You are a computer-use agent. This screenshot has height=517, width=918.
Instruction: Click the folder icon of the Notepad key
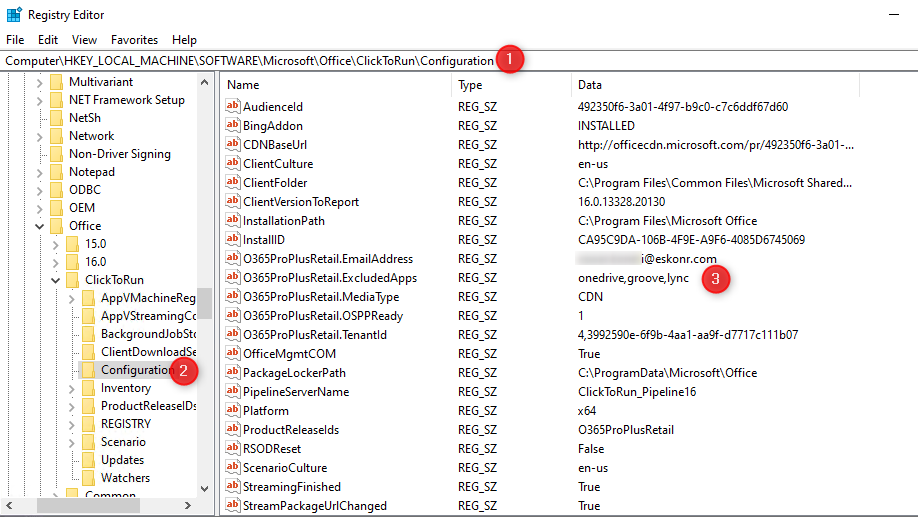point(57,172)
